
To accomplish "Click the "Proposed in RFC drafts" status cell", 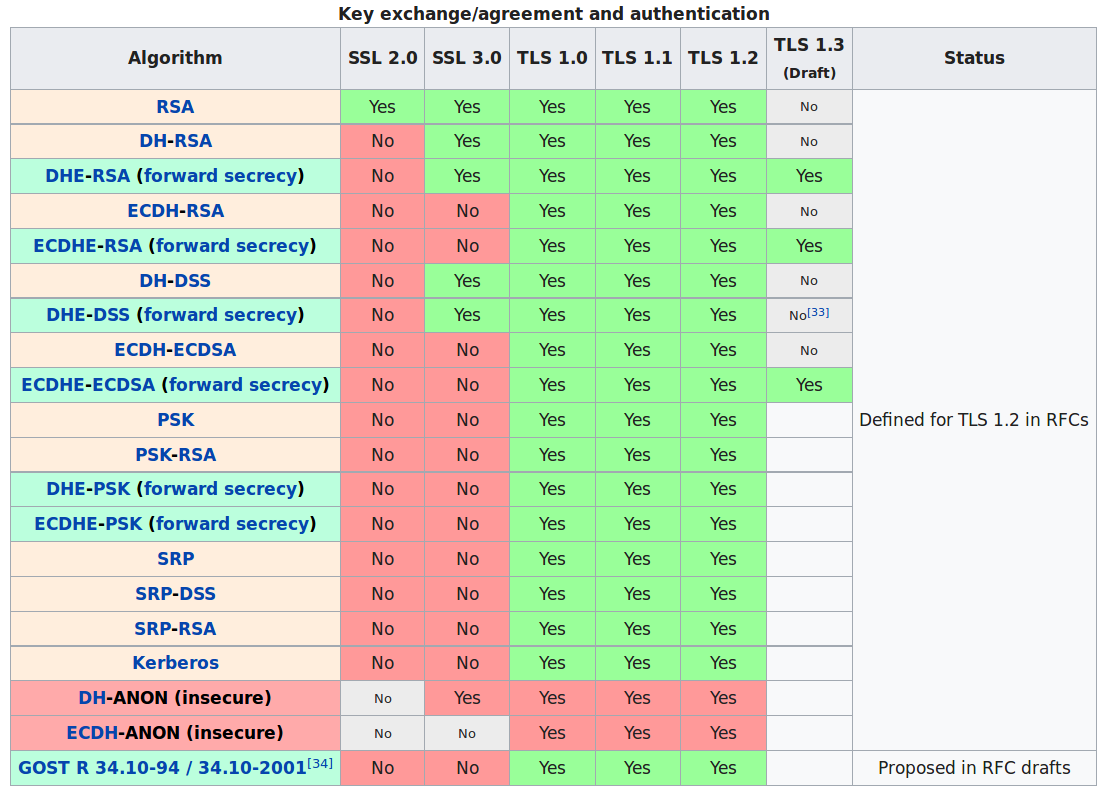I will [973, 768].
